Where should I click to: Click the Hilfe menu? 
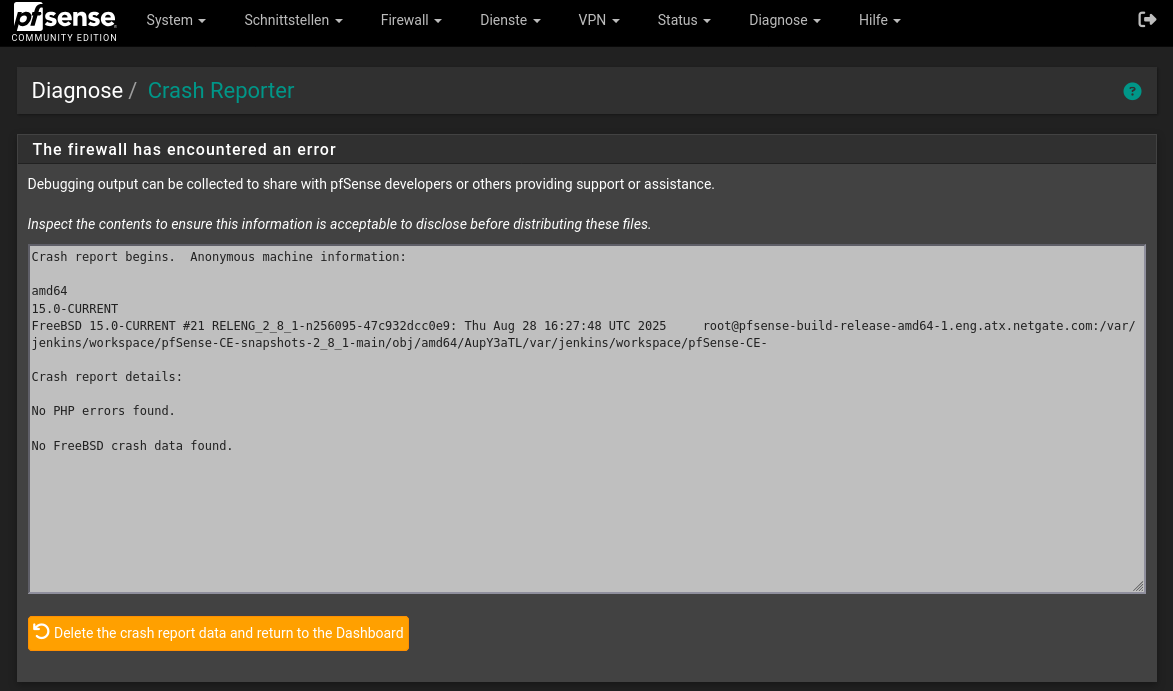(x=879, y=20)
